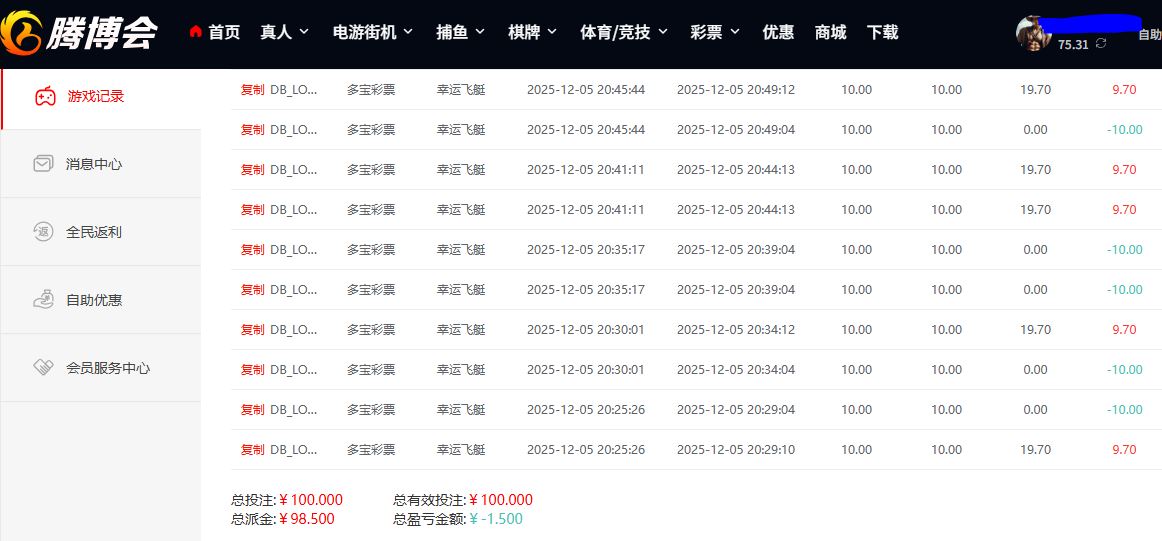This screenshot has height=541, width=1162.
Task: Open the 捕鱼 dropdown menu
Action: coord(461,32)
